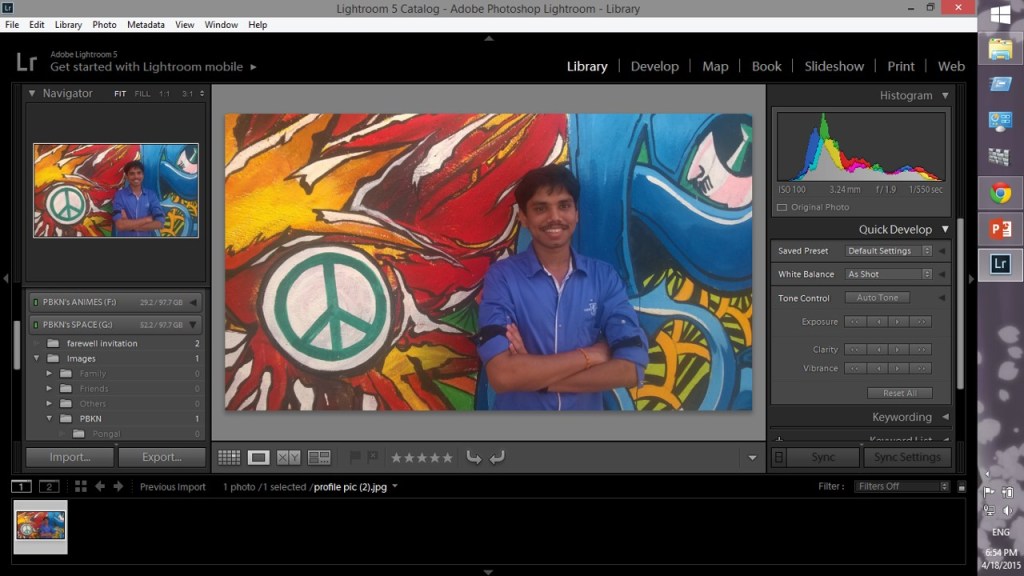Open Google Chrome from the taskbar
This screenshot has width=1024, height=576.
click(1000, 192)
